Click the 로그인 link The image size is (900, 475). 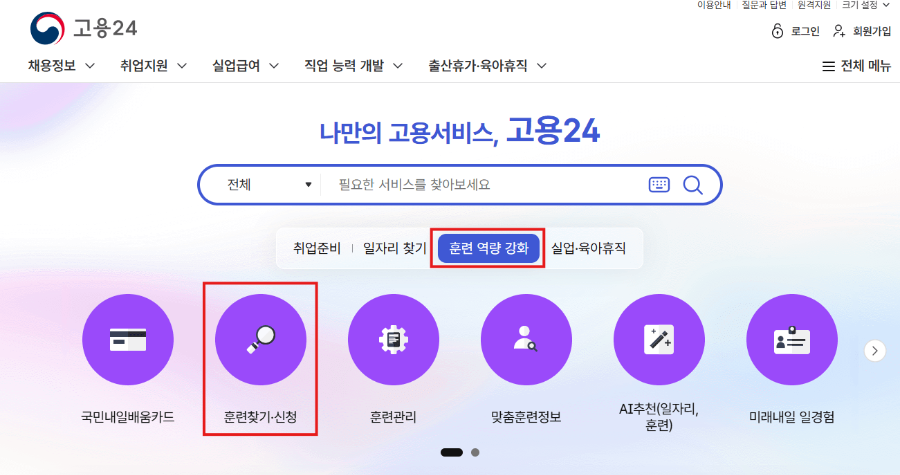(x=805, y=31)
